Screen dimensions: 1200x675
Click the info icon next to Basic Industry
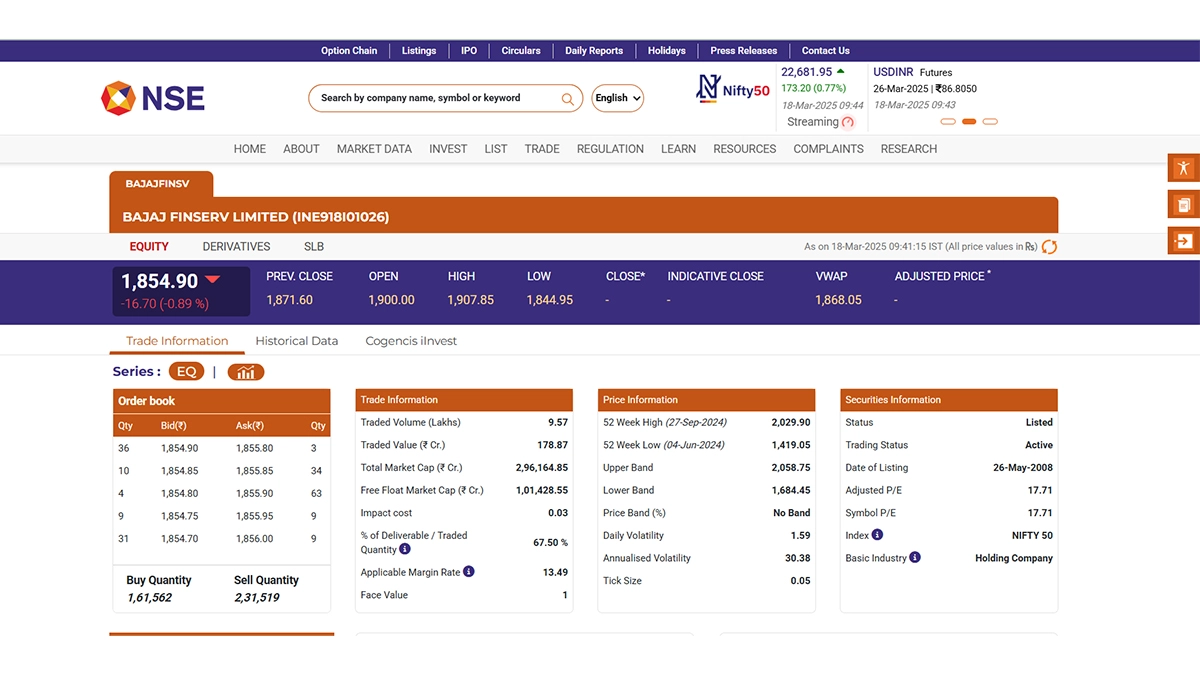(x=915, y=558)
